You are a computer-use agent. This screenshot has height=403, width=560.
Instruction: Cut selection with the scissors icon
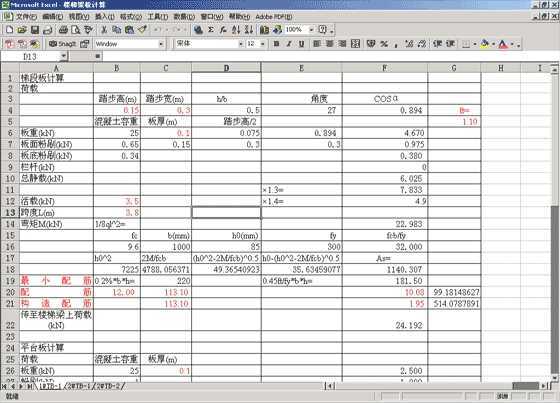tap(104, 30)
